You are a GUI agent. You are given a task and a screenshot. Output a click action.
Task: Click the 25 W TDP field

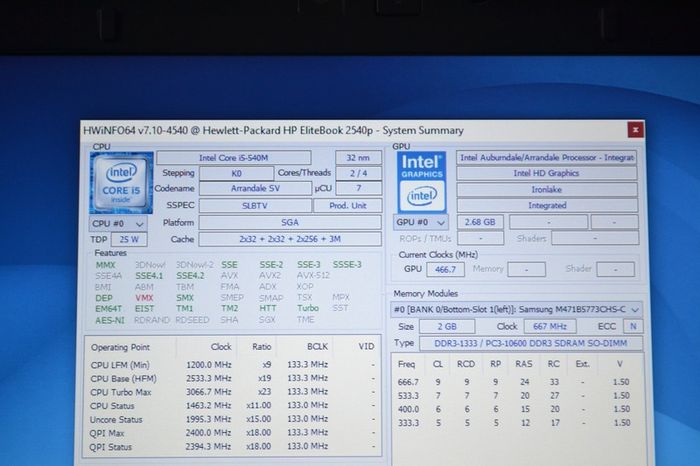coord(129,239)
